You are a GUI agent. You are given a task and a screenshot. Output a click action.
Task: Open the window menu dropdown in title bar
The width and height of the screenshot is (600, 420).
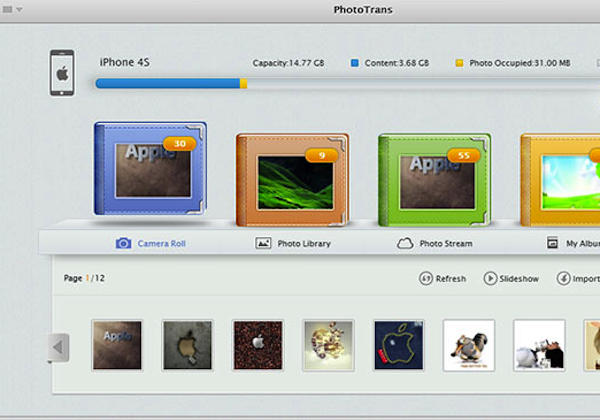pos(13,10)
